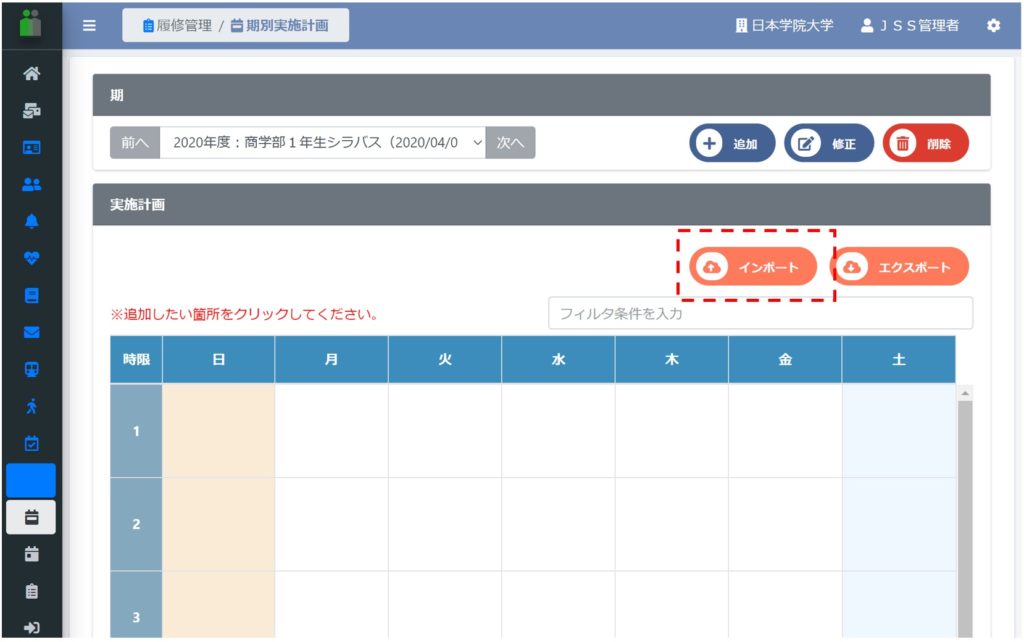Select the highlighted calendar icon in sidebar

pyautogui.click(x=31, y=517)
